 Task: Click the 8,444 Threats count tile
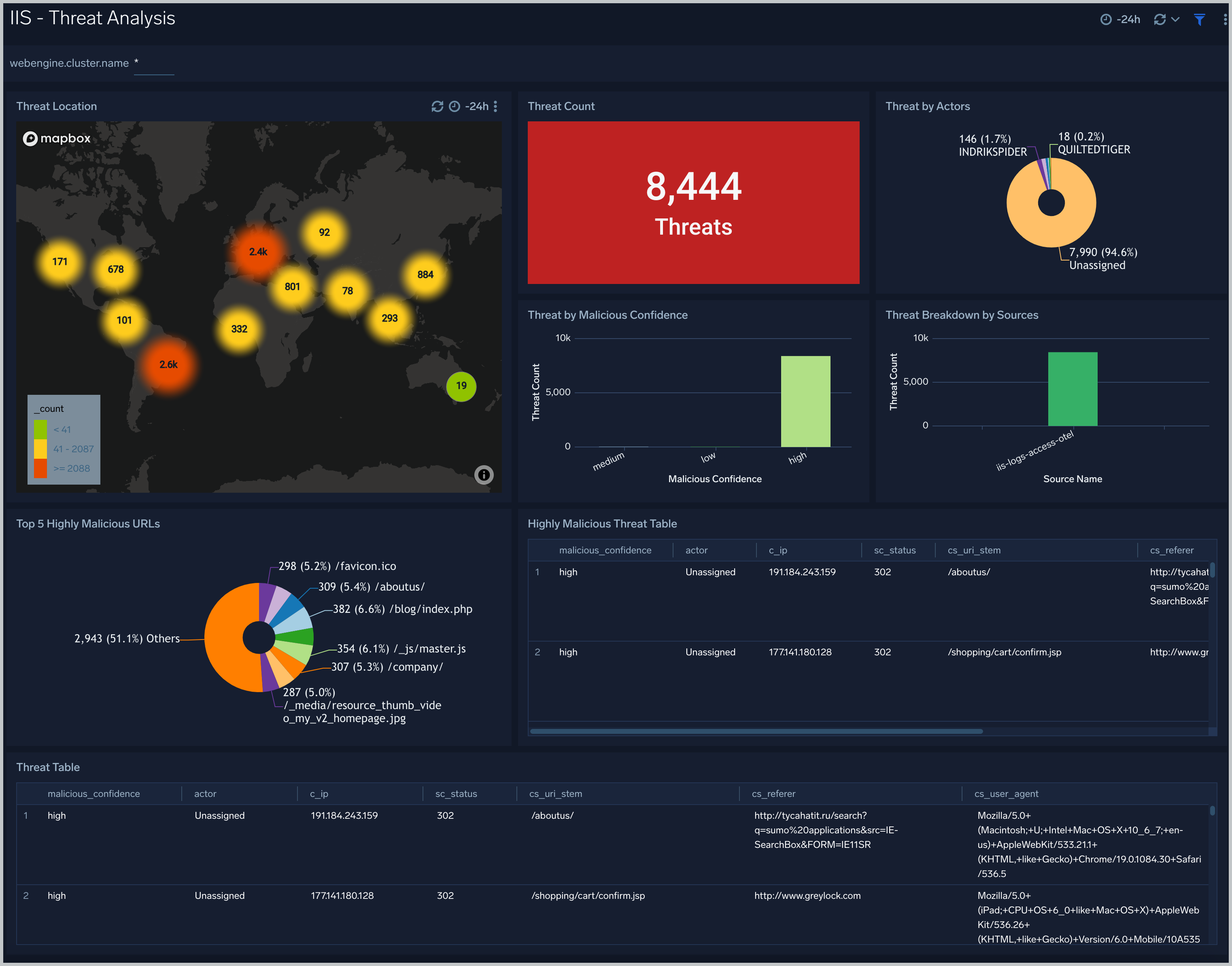point(693,203)
